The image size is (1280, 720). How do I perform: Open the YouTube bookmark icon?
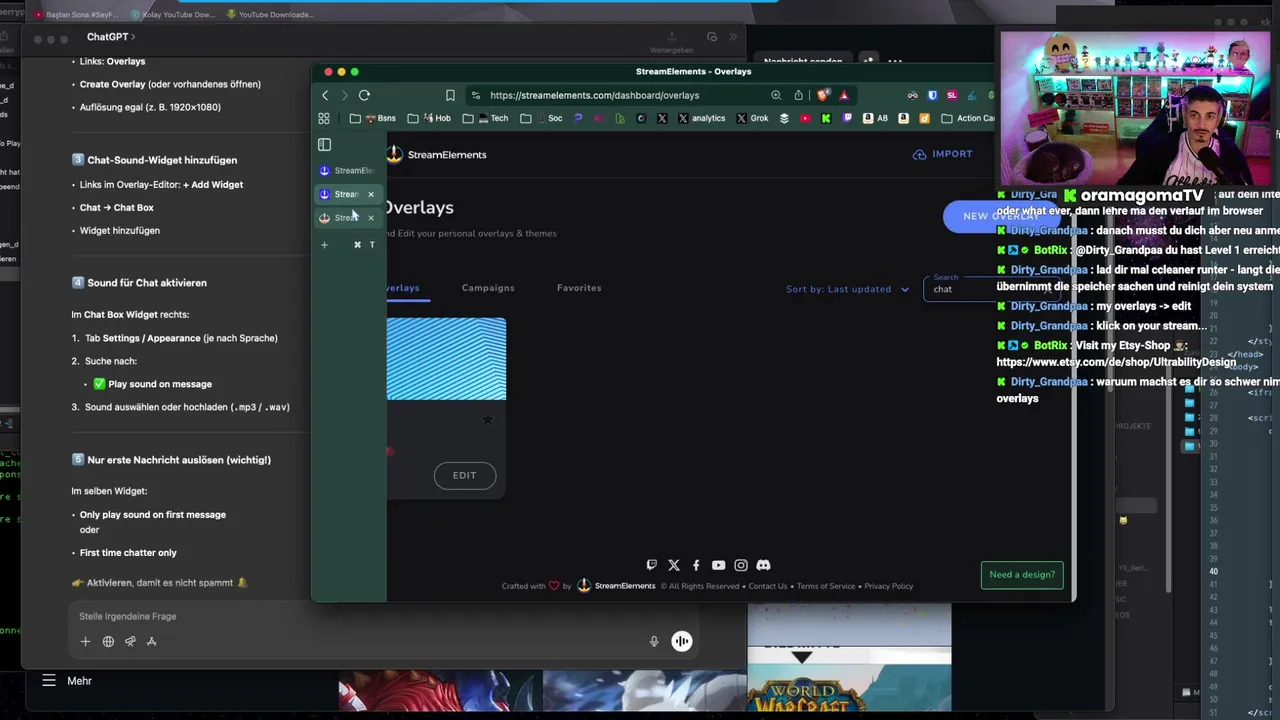click(x=805, y=118)
